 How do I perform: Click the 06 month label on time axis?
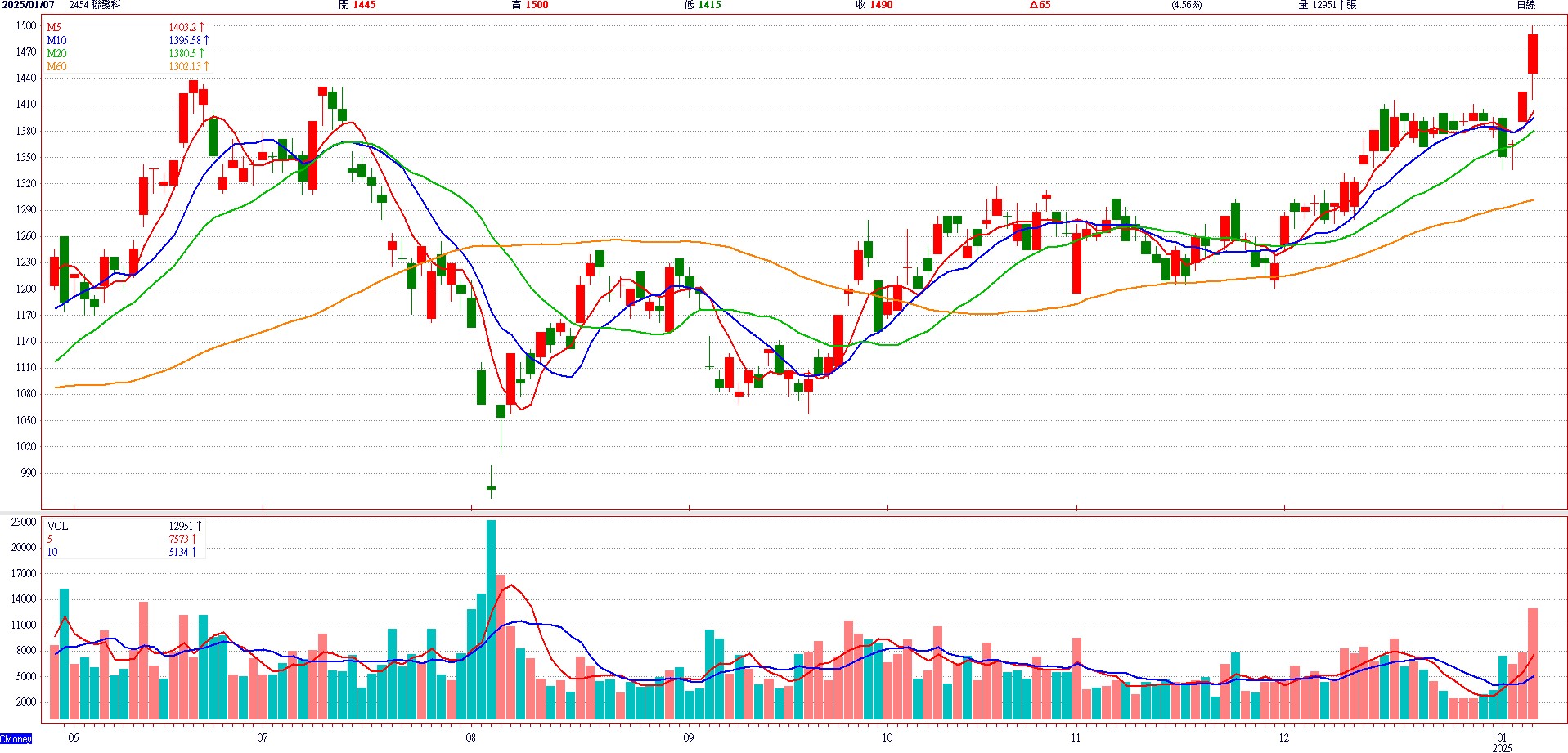pos(74,737)
